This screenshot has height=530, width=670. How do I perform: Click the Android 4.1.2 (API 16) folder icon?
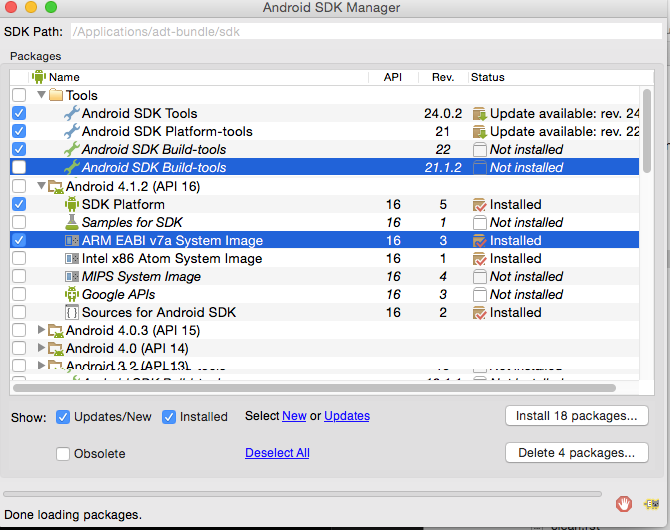[56, 186]
